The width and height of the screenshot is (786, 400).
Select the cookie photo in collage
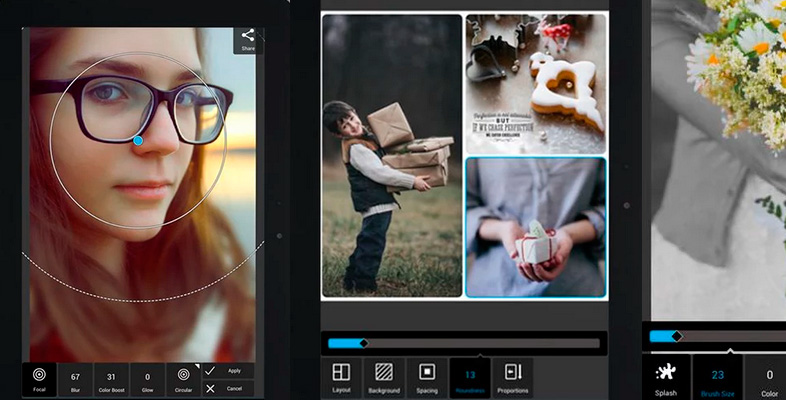tap(536, 84)
